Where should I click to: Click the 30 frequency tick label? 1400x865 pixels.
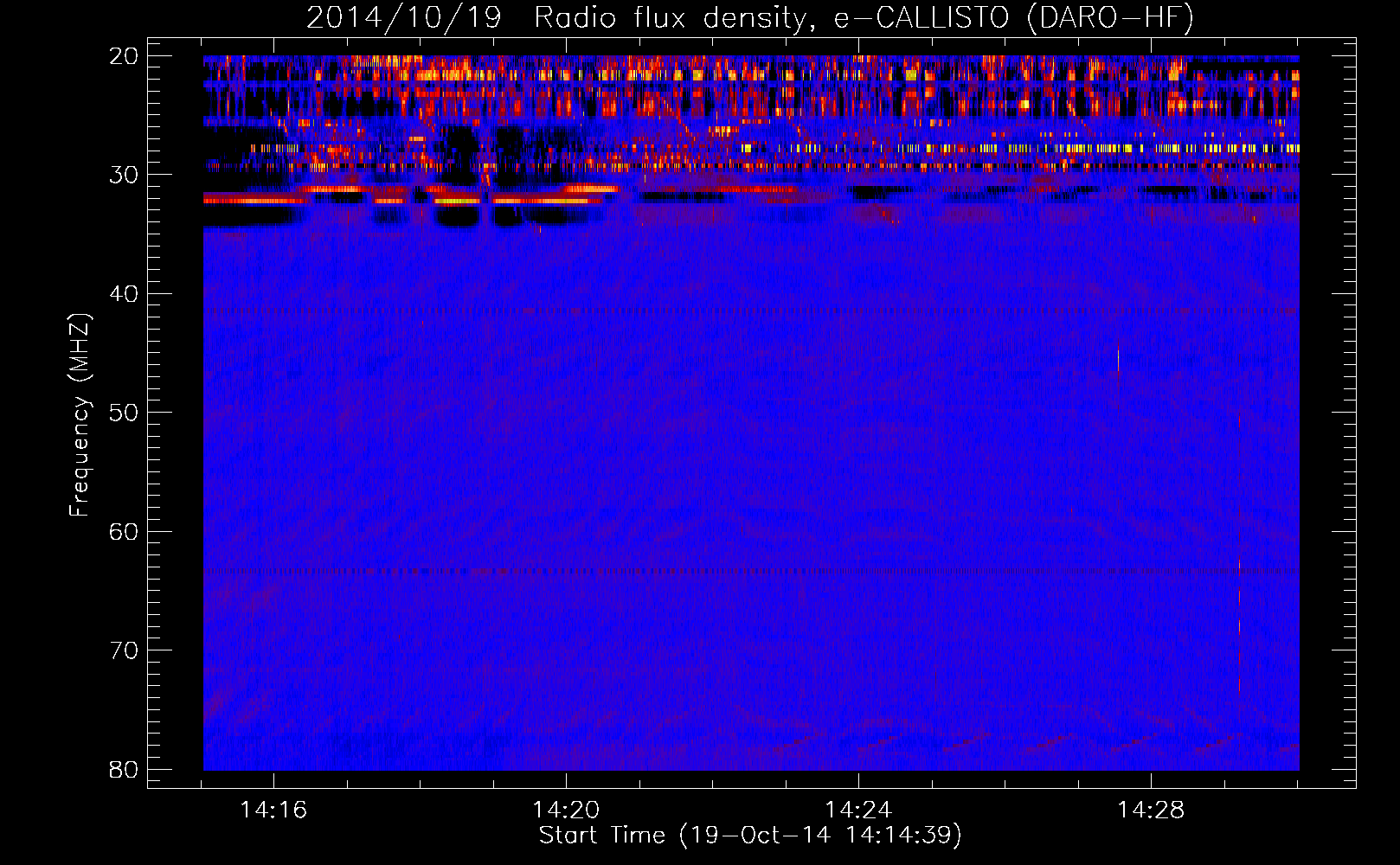pyautogui.click(x=124, y=175)
